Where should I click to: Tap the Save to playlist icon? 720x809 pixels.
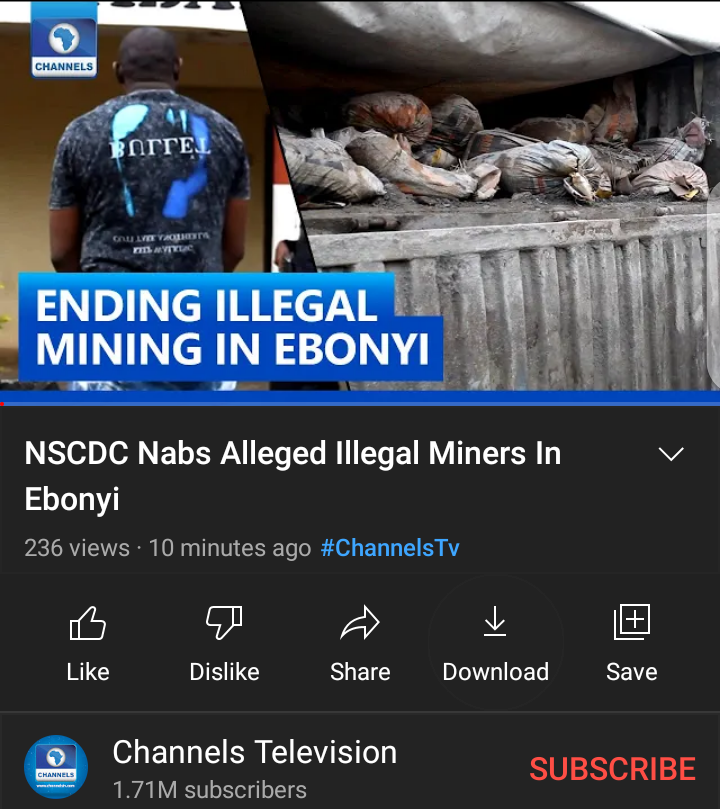click(632, 622)
